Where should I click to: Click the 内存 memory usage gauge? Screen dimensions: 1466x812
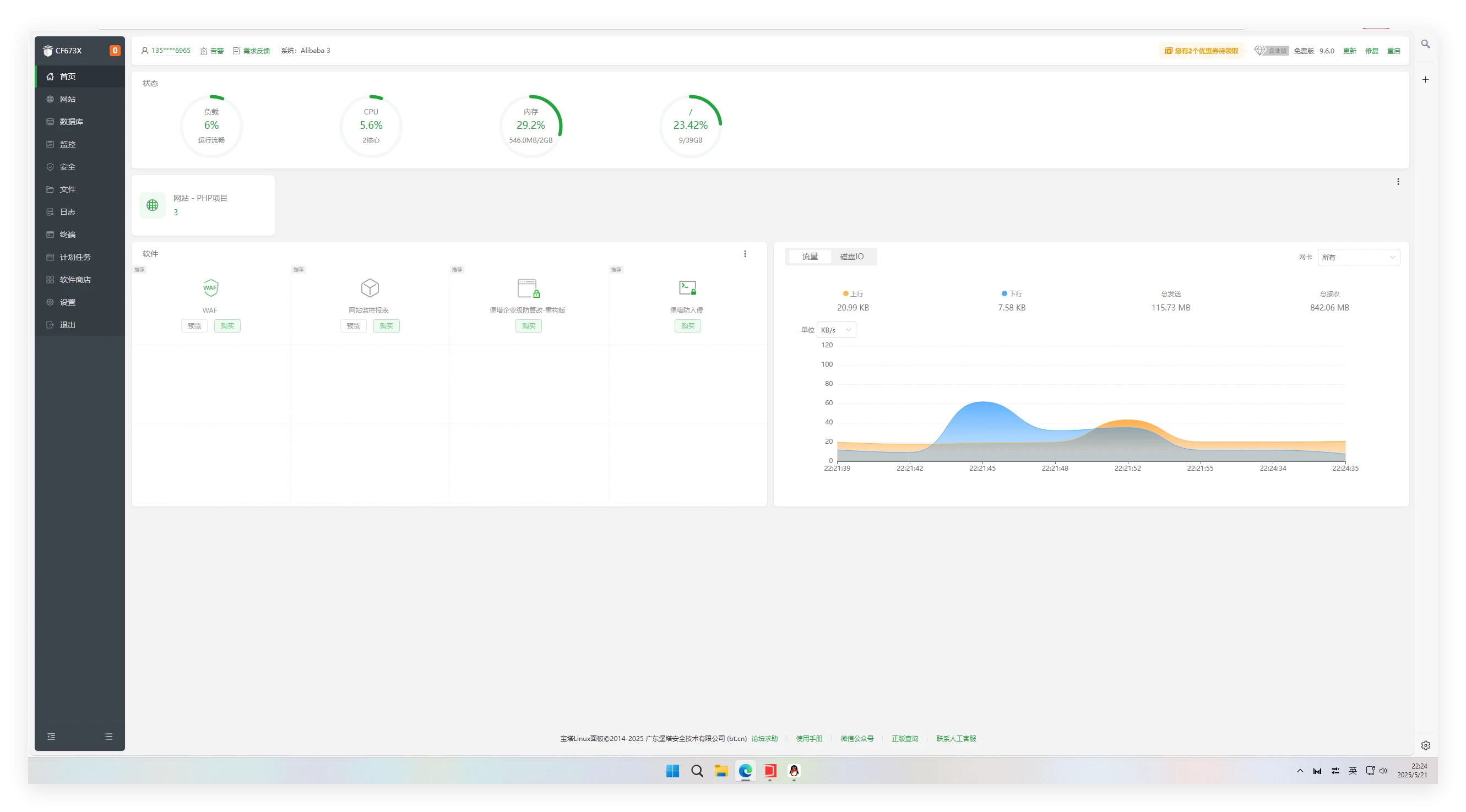530,126
